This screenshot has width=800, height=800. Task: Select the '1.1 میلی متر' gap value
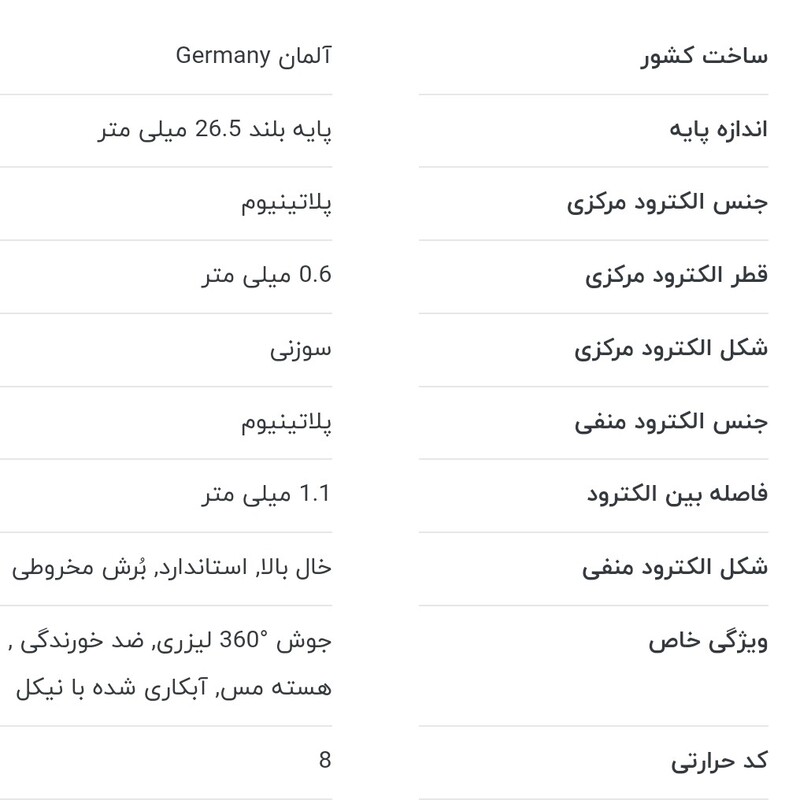(x=265, y=494)
